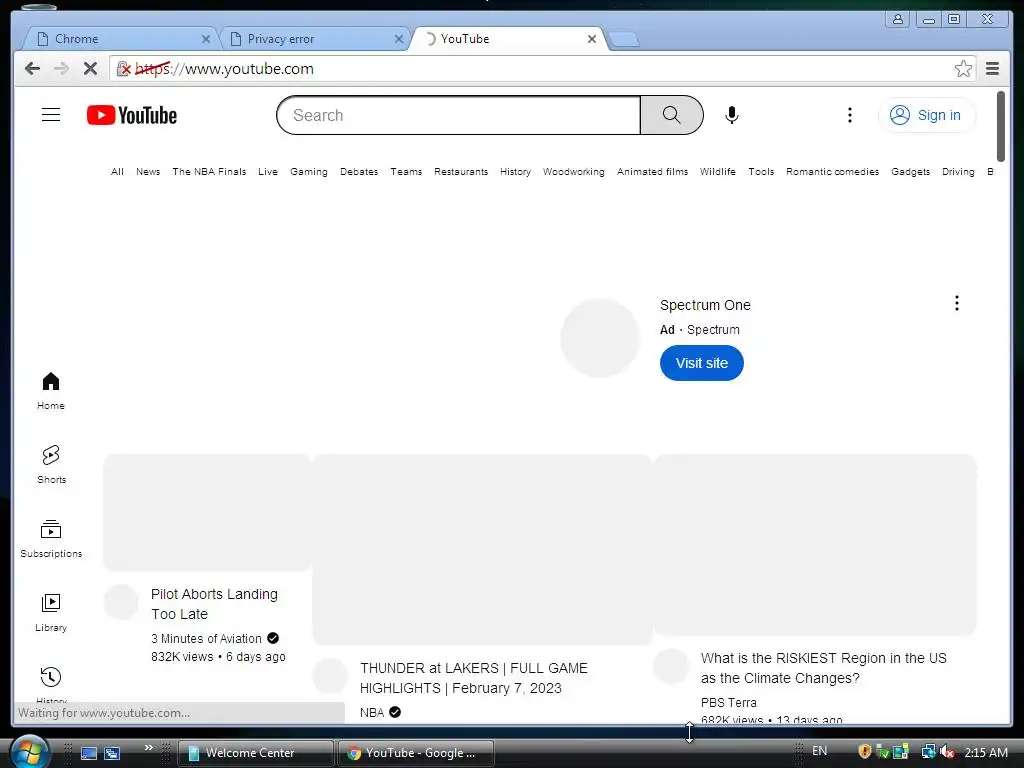Open 3 Minutes of Aviation channel
Image resolution: width=1024 pixels, height=768 pixels.
(206, 639)
